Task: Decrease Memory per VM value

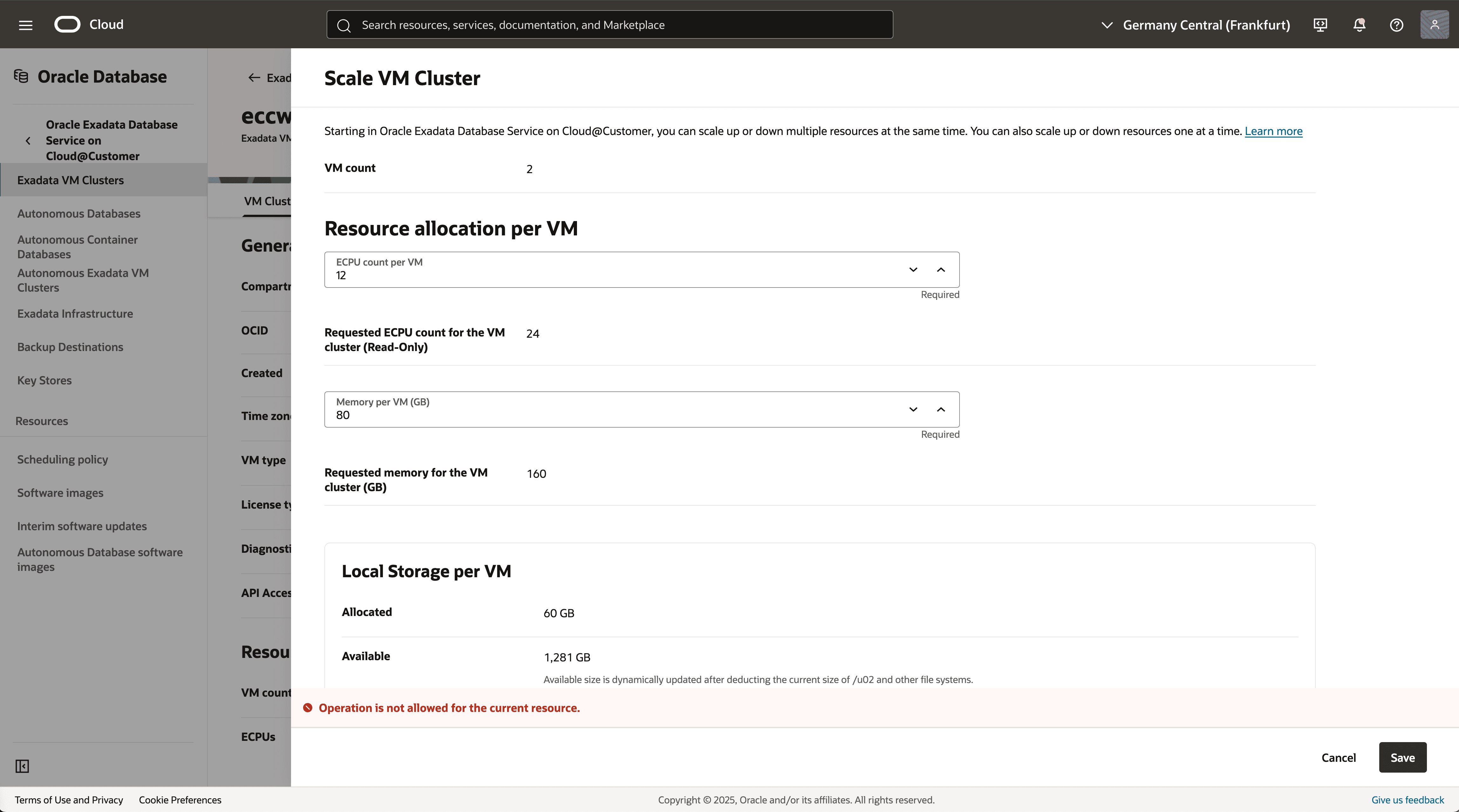Action: pyautogui.click(x=913, y=409)
